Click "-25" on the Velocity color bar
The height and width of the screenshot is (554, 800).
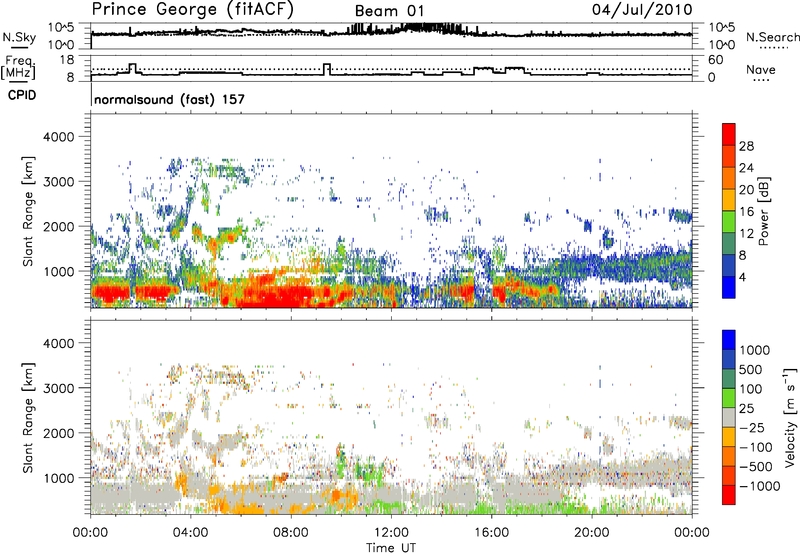point(752,427)
